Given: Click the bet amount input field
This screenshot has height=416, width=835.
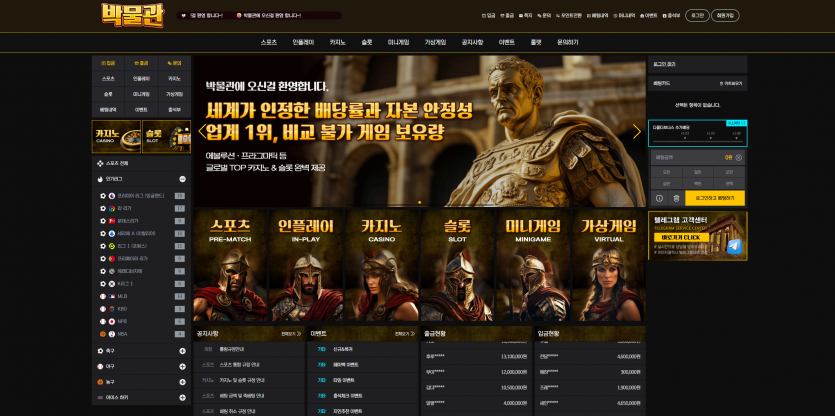Looking at the screenshot, I should click(x=697, y=158).
